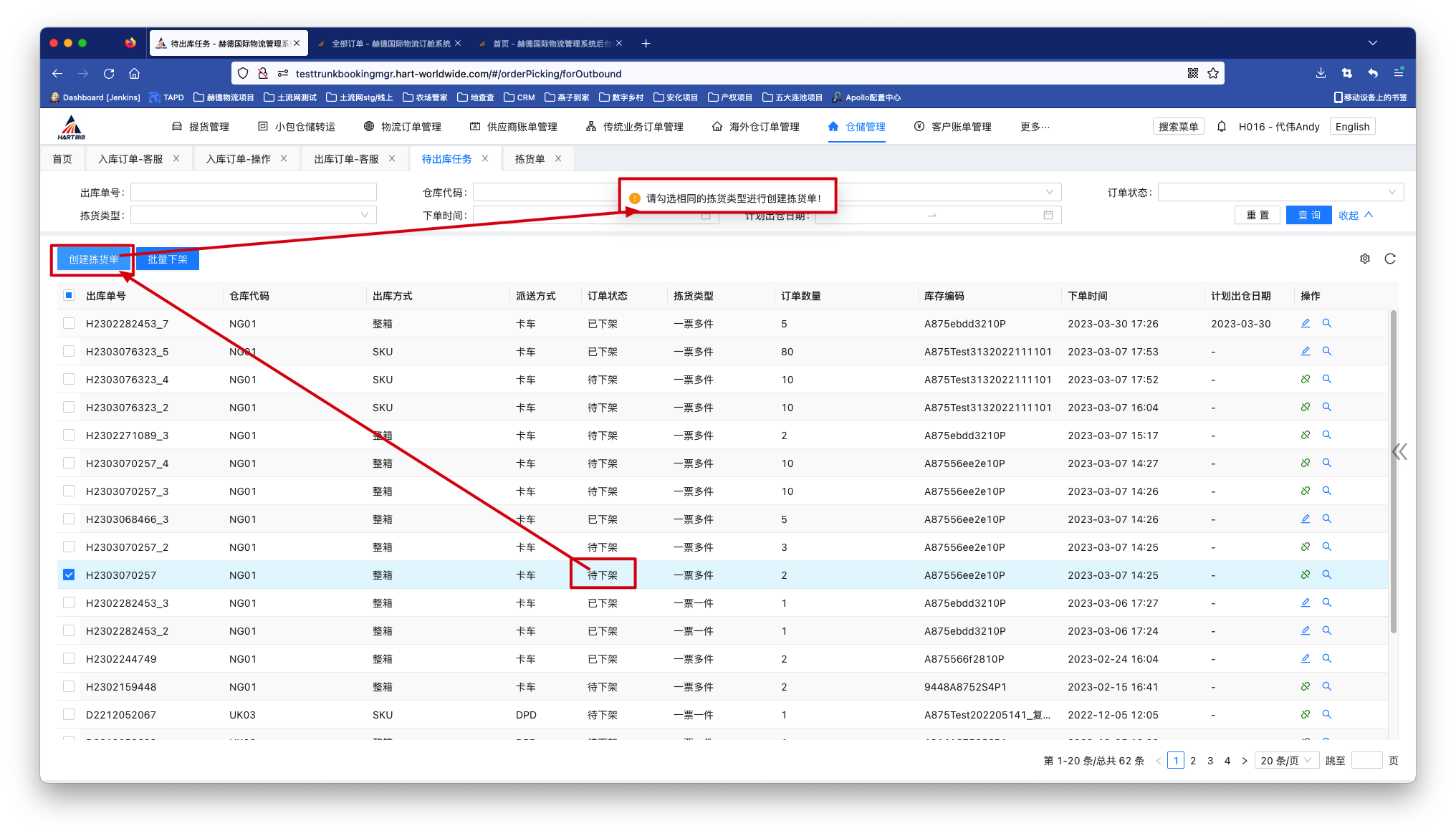Open the 拣货类型 dropdown
The height and width of the screenshot is (836, 1456).
click(253, 215)
